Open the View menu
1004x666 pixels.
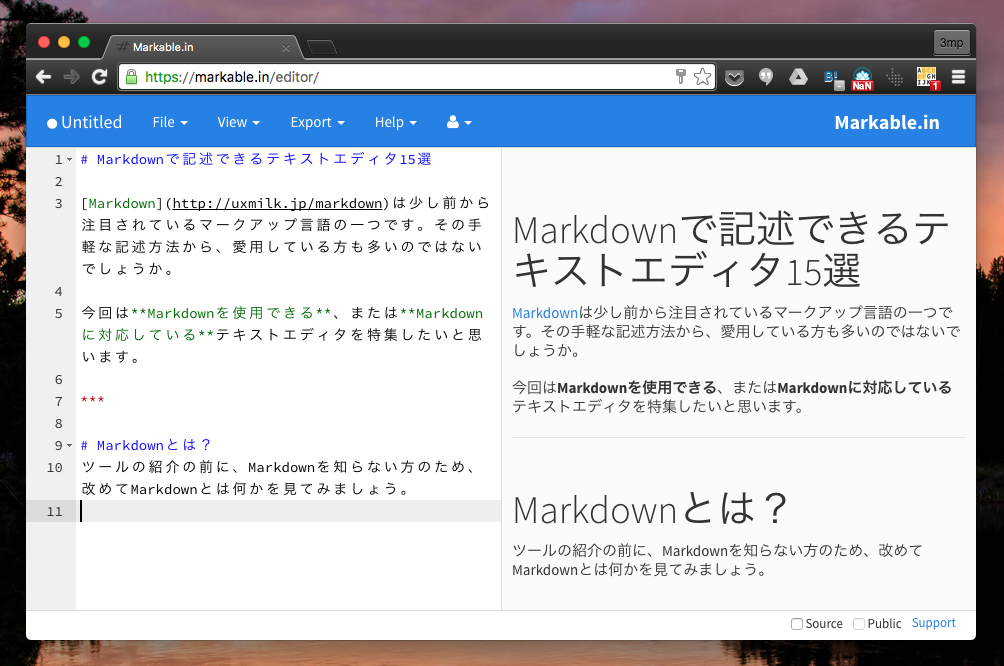point(238,122)
